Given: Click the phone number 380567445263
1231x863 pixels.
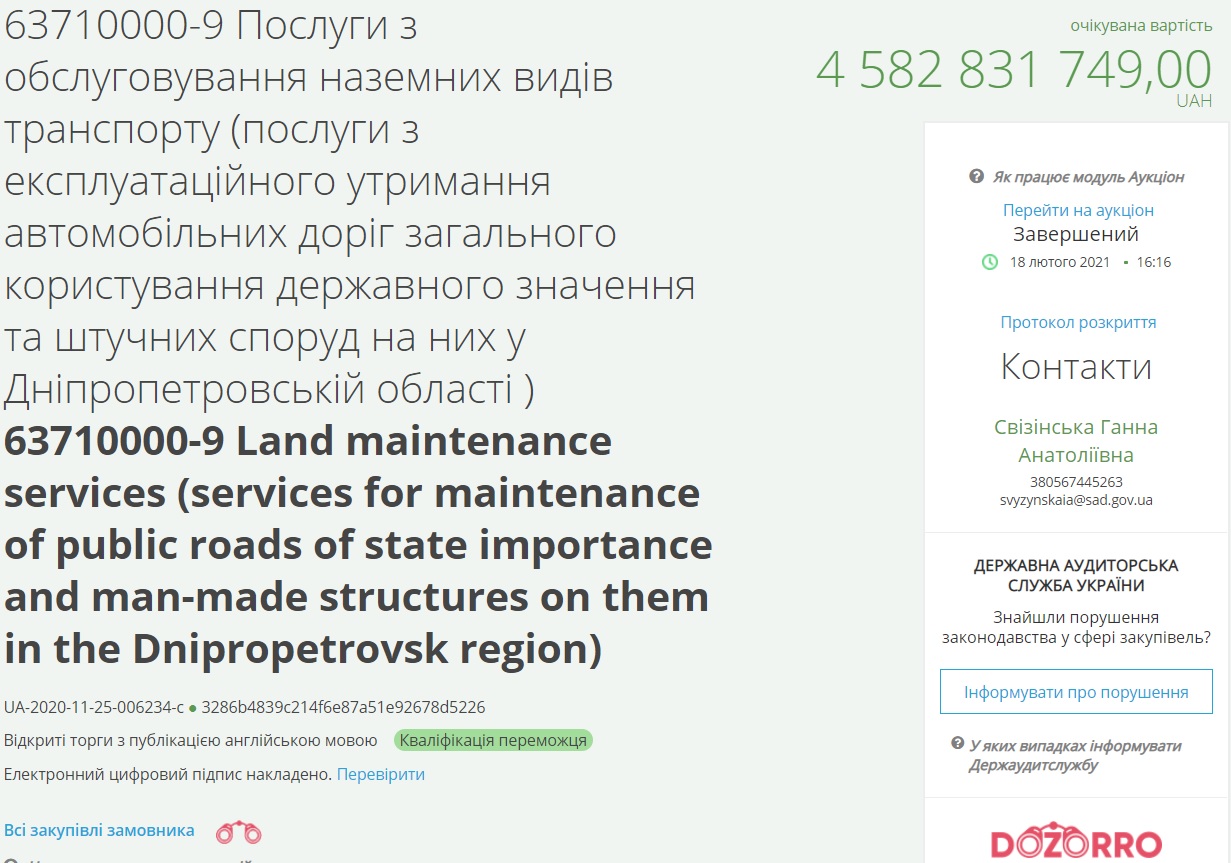Looking at the screenshot, I should click(1076, 481).
